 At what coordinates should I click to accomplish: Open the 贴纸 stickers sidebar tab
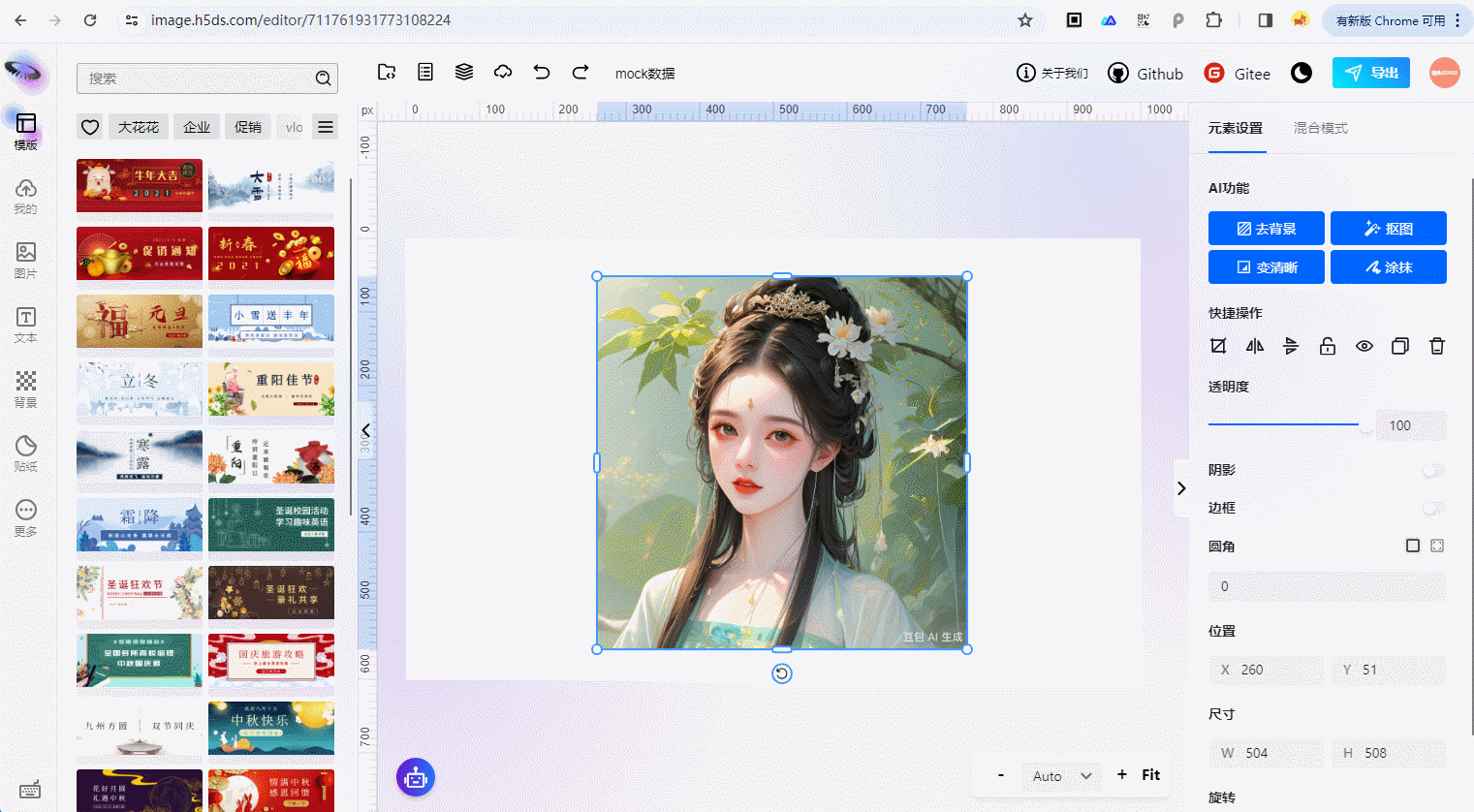click(x=26, y=453)
